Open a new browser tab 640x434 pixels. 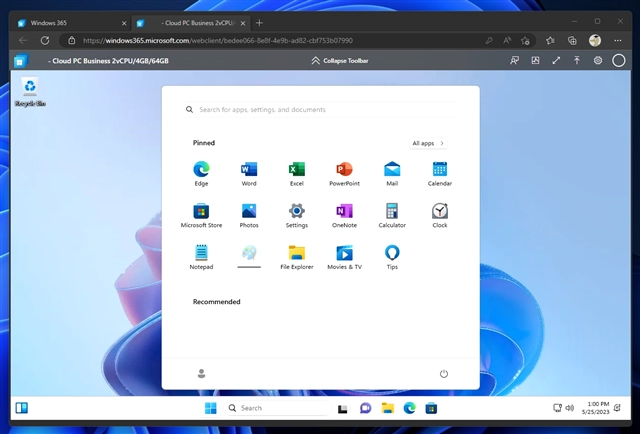tap(259, 23)
